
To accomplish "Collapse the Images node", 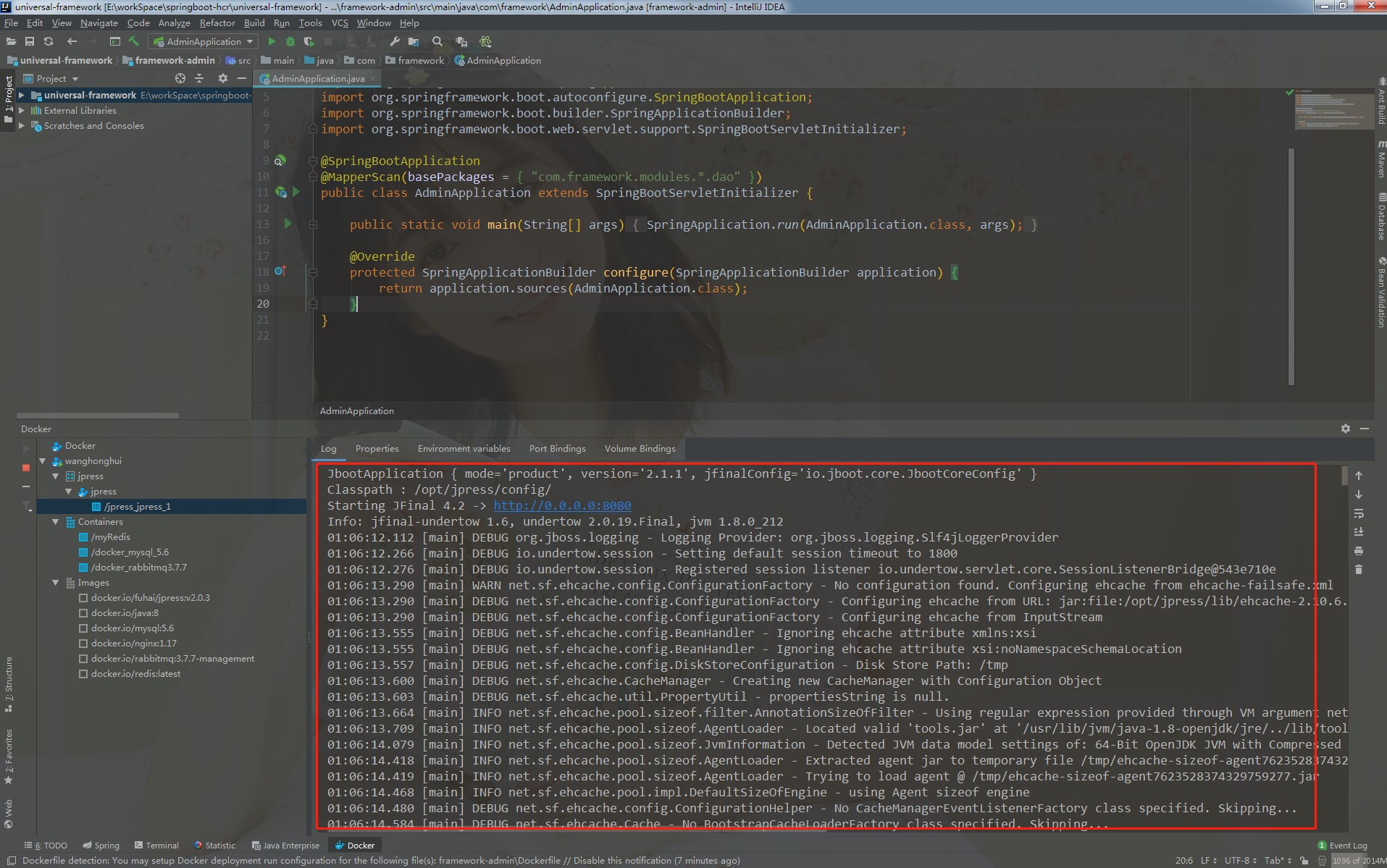I will [x=55, y=582].
